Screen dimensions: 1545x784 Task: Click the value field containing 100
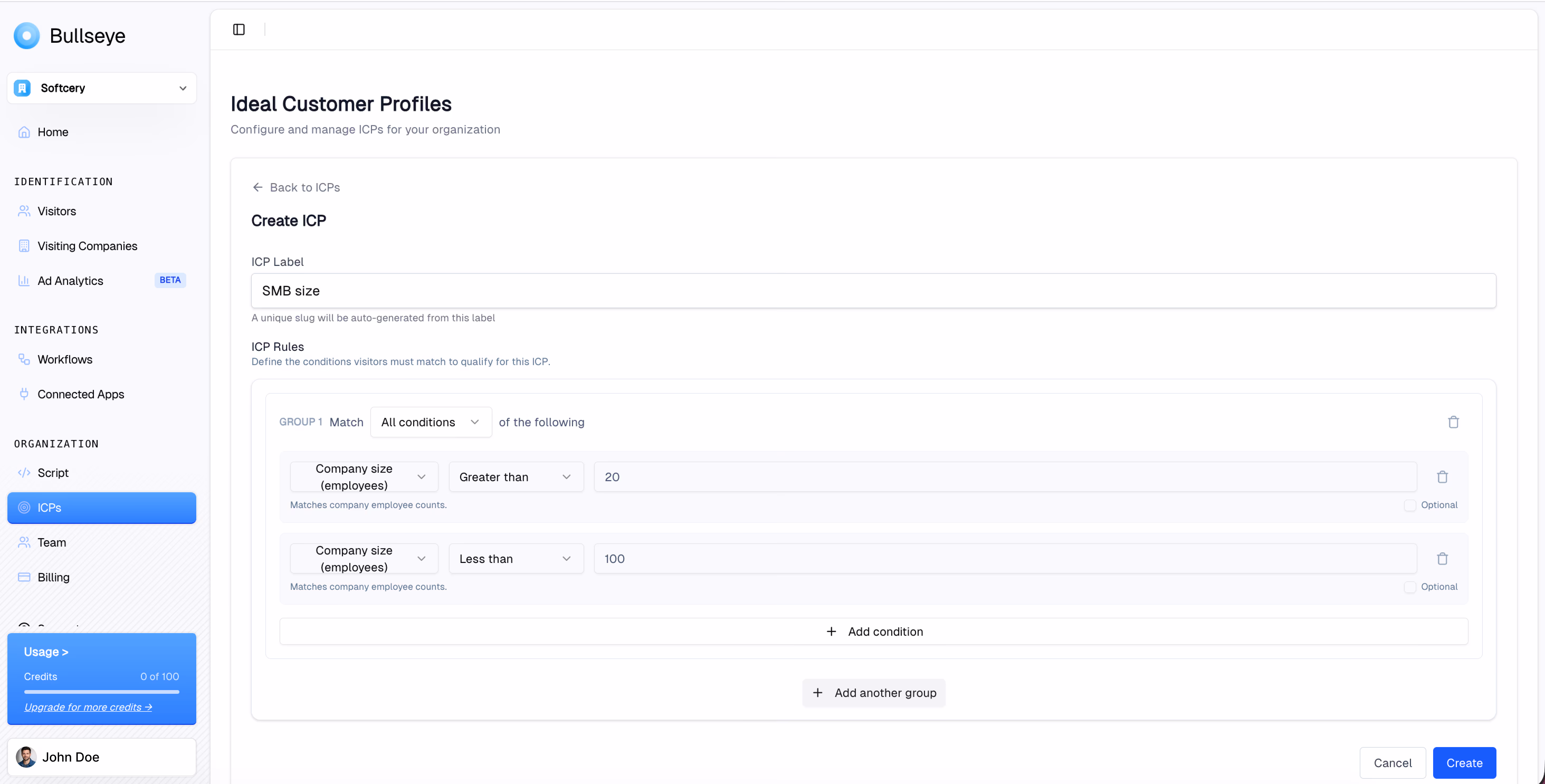tap(1005, 558)
